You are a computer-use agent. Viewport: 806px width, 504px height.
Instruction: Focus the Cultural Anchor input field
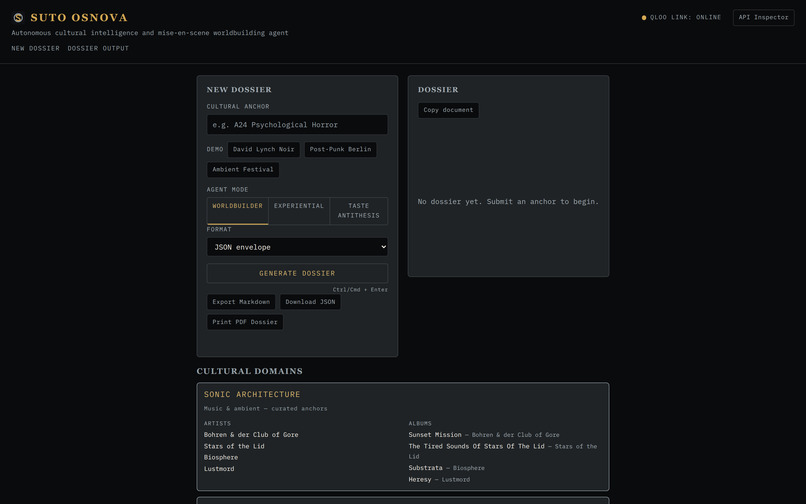(x=297, y=124)
